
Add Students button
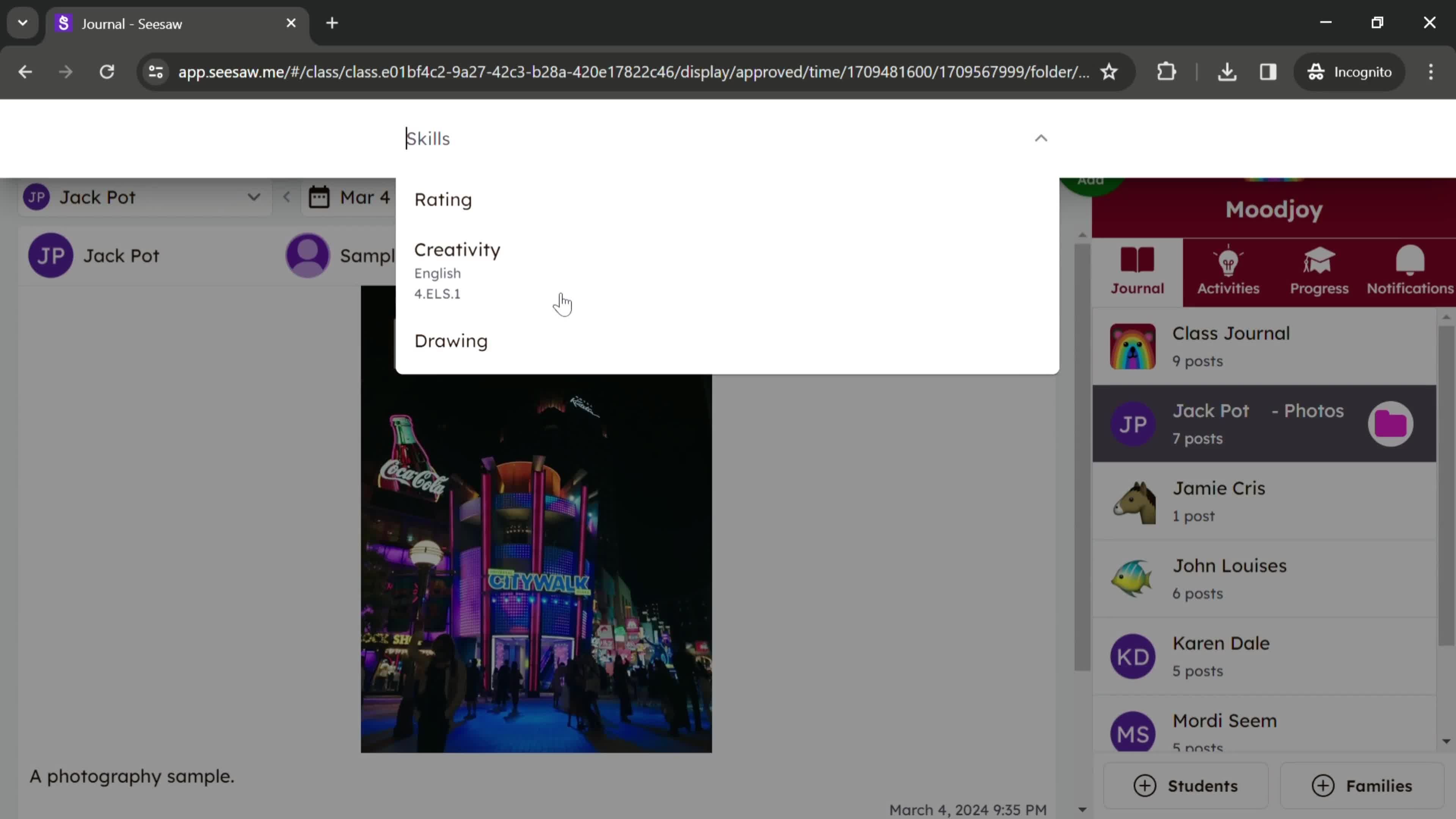click(x=1185, y=786)
